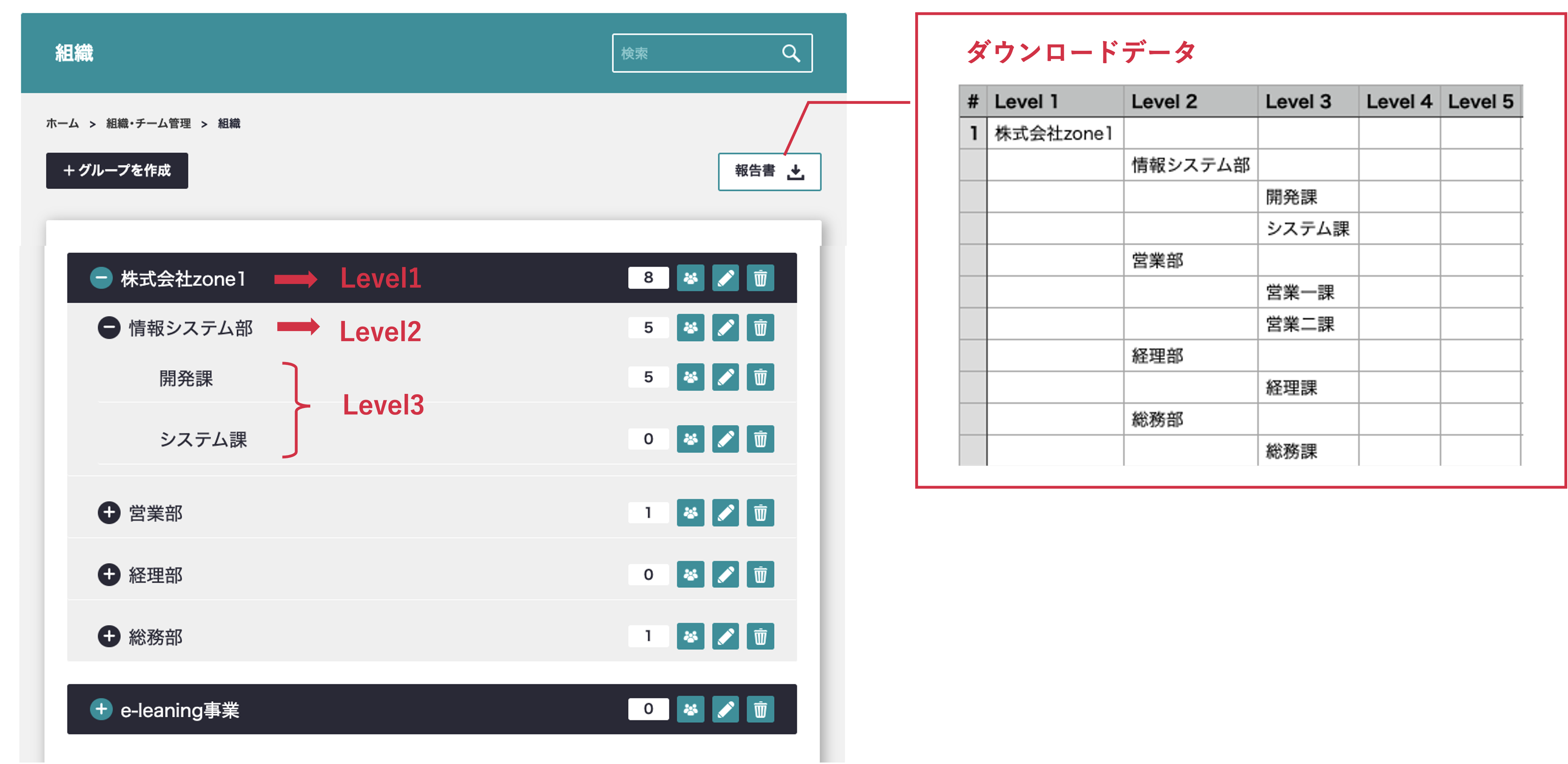Image resolution: width=1568 pixels, height=764 pixels.
Task: Edit 営業部 with pencil icon
Action: 725,513
